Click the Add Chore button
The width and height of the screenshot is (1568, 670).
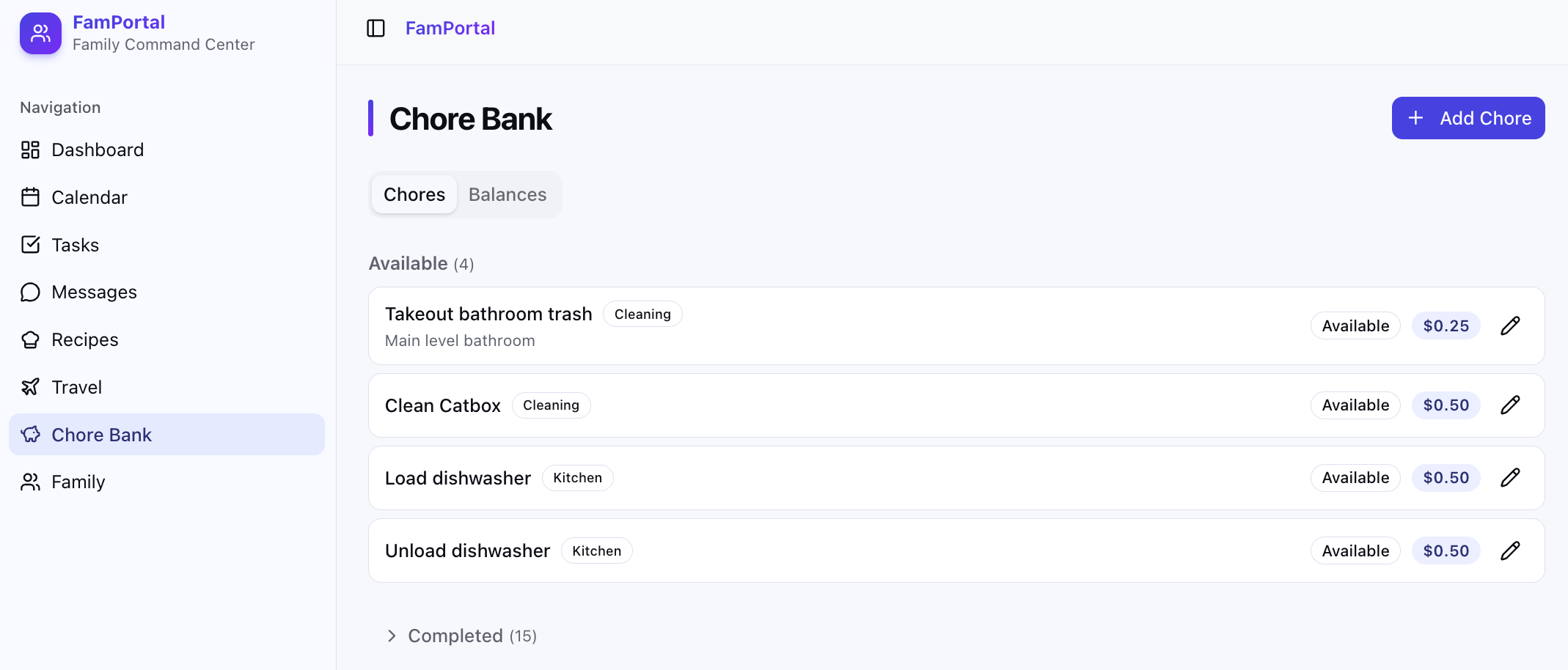(1468, 118)
